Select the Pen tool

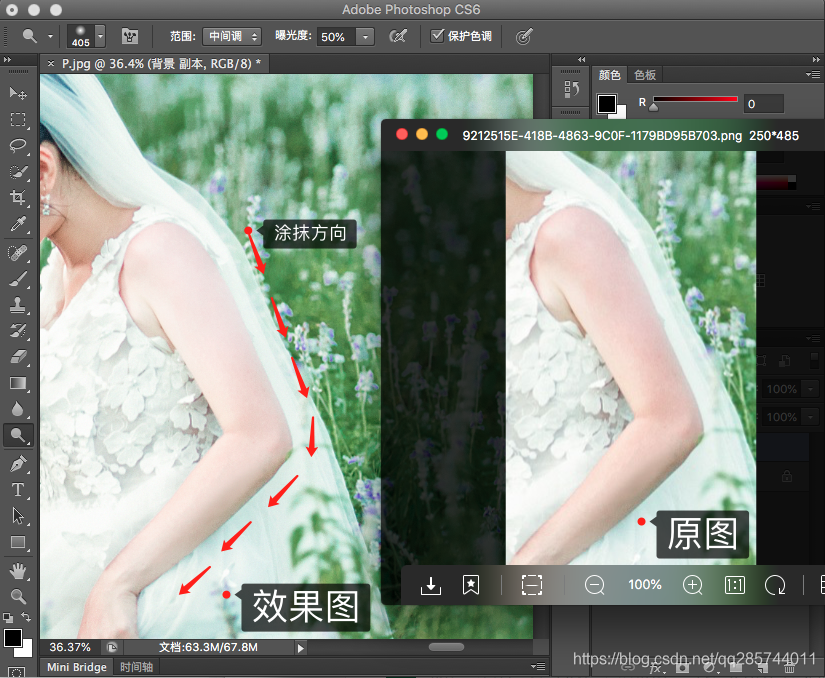click(x=18, y=464)
